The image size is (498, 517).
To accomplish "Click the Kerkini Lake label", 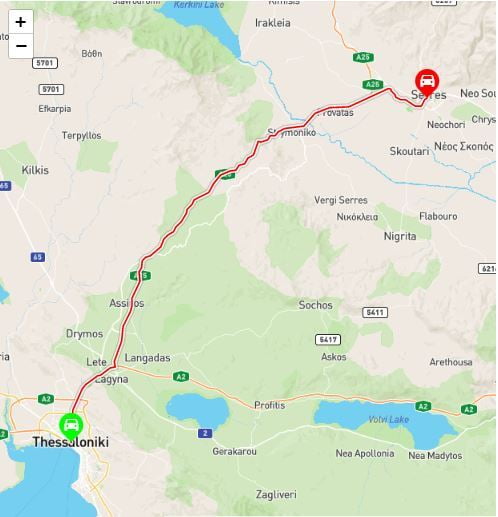I will pos(199,4).
